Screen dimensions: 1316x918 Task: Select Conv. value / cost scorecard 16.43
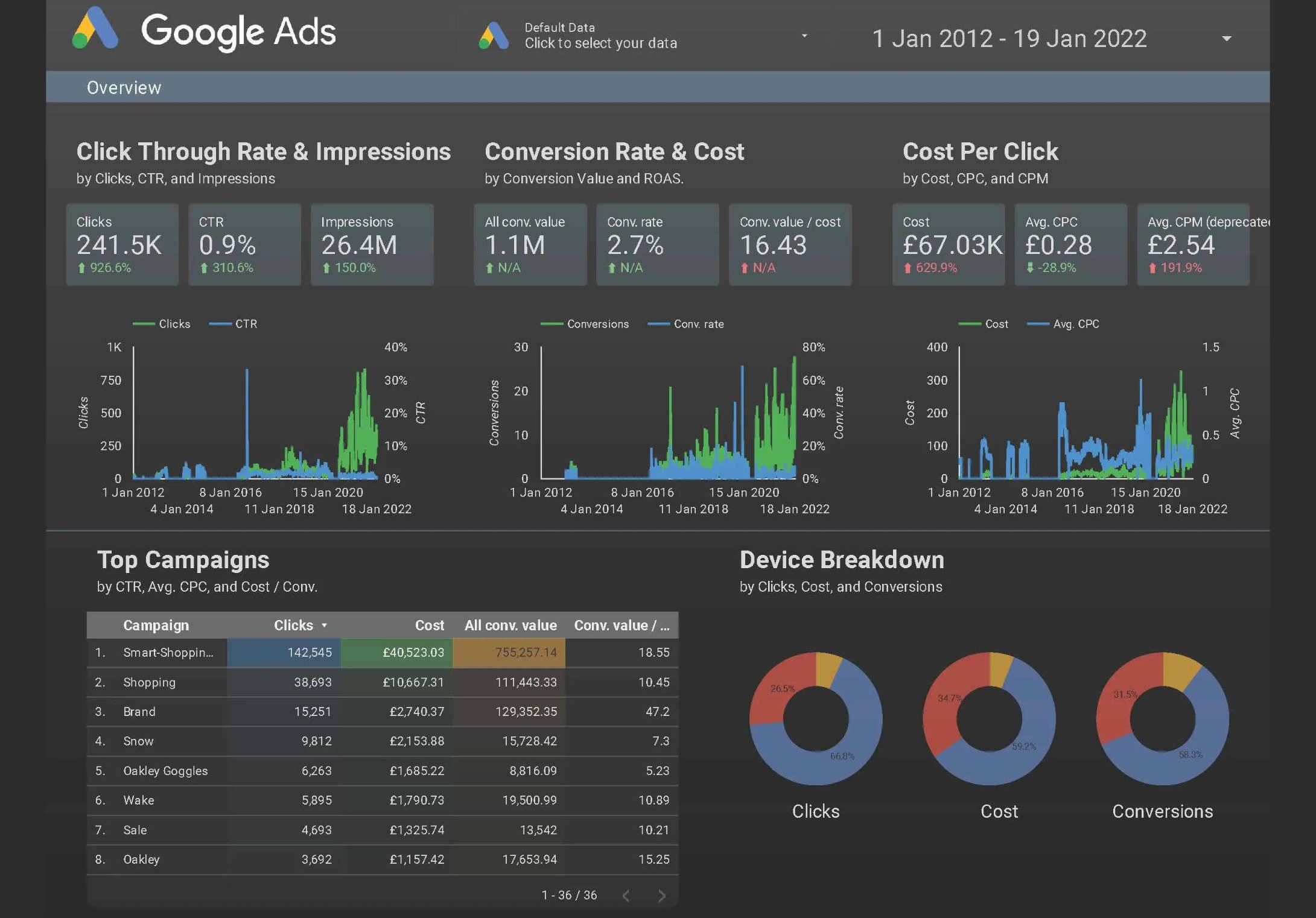790,244
